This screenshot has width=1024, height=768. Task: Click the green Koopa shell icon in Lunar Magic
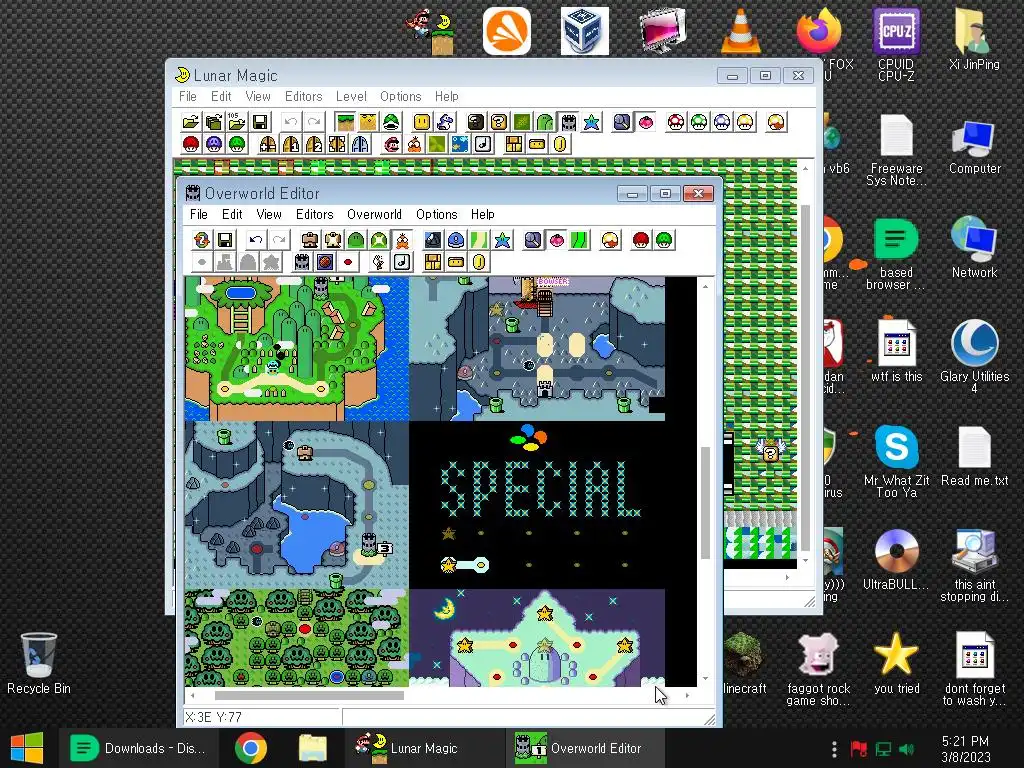(x=391, y=121)
